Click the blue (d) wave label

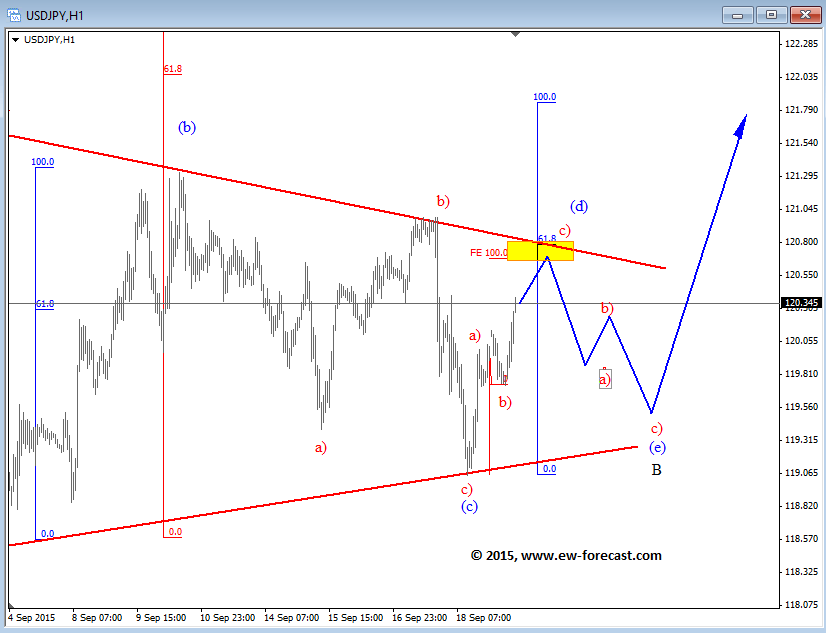(579, 207)
